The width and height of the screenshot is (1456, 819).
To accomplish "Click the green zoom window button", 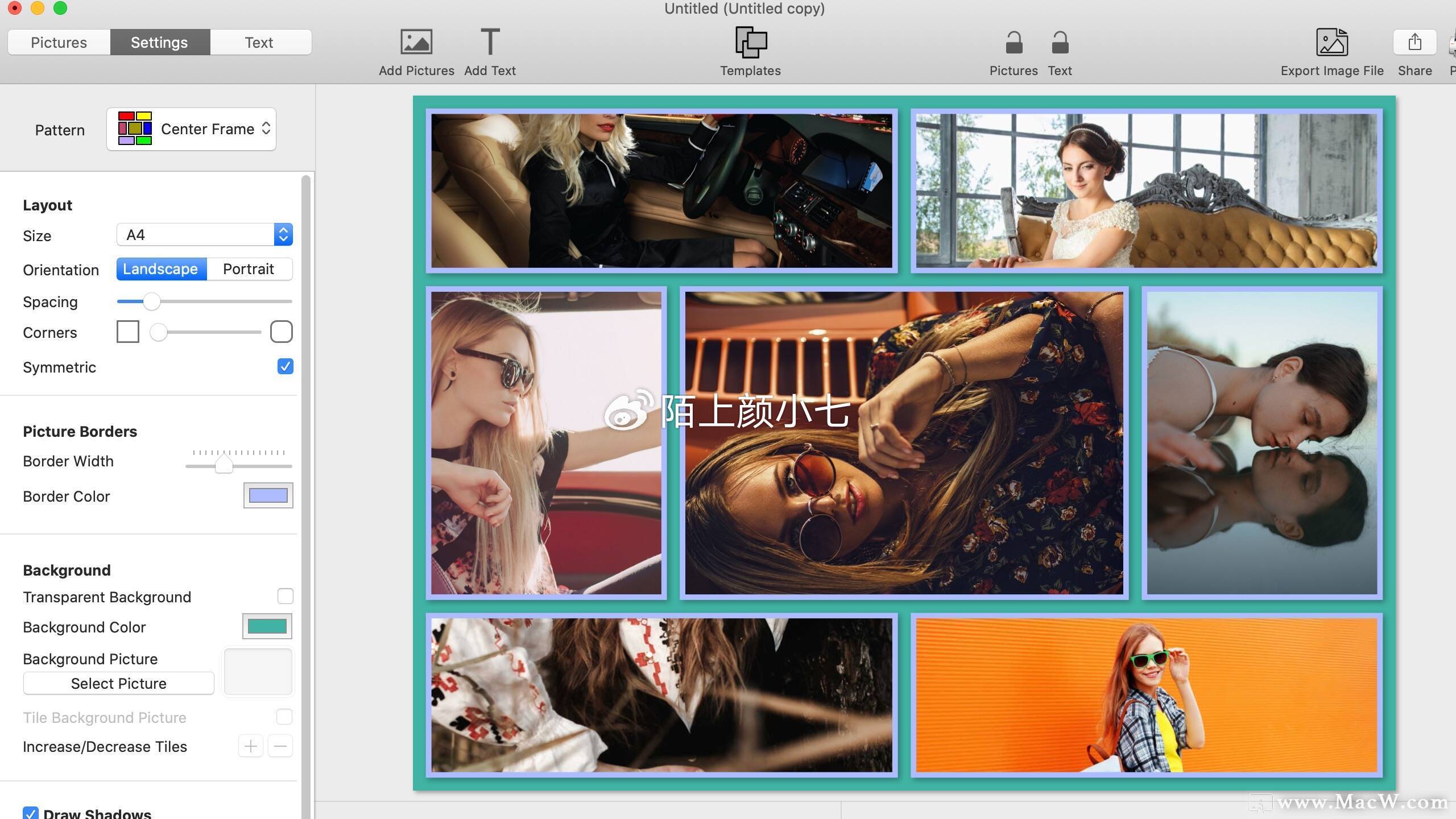I will (60, 8).
